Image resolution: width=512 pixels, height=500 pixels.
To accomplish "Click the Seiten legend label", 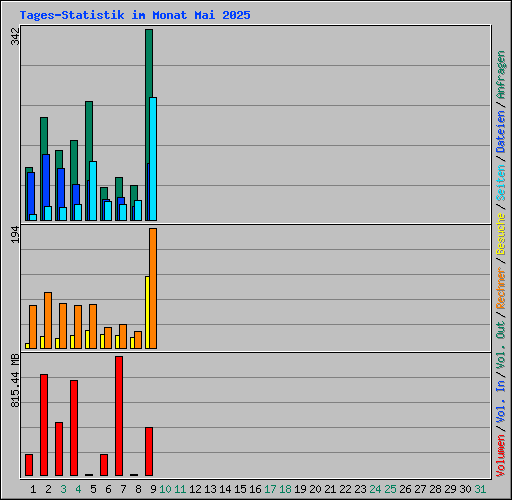I will (501, 183).
